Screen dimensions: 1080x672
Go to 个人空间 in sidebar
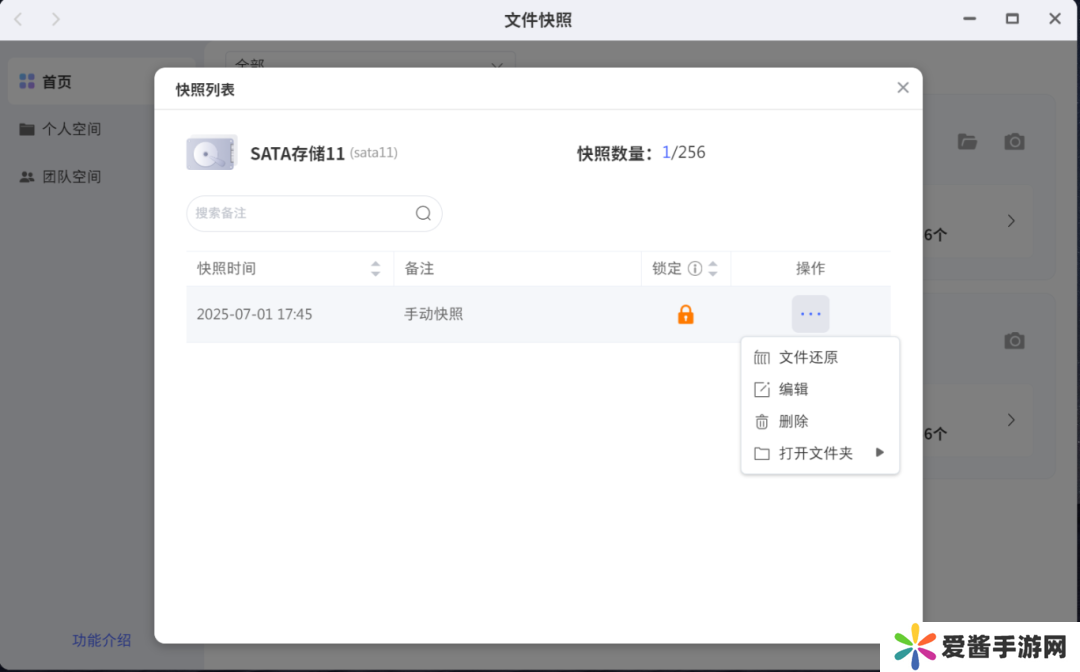[71, 129]
